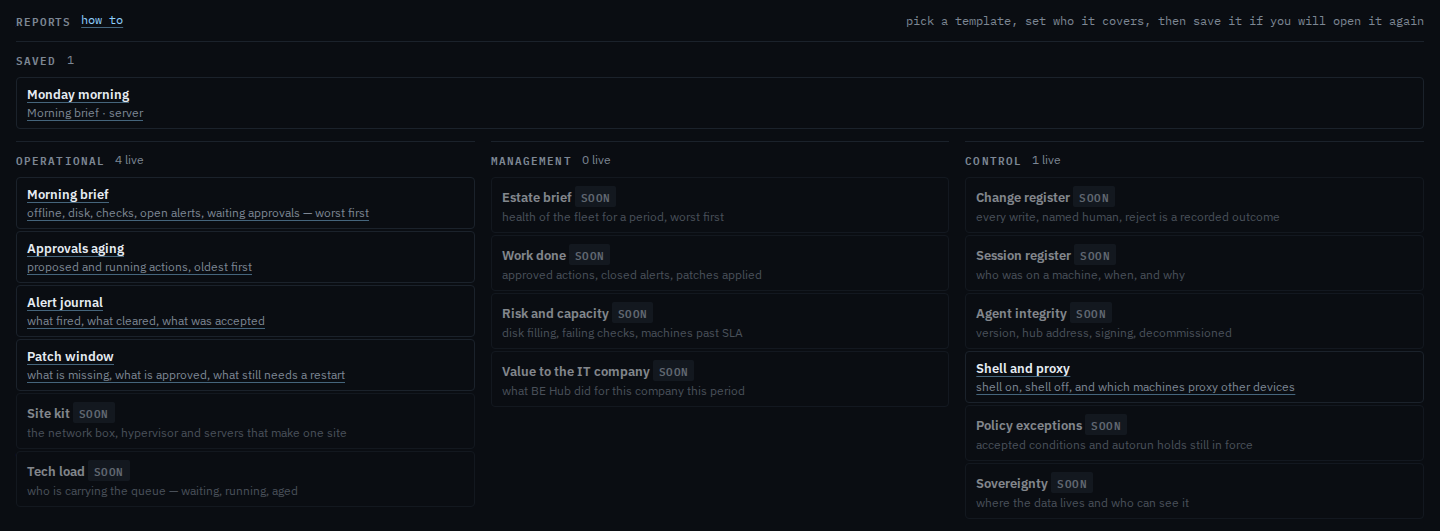Select the Policy exceptions card title

[x=1029, y=425]
